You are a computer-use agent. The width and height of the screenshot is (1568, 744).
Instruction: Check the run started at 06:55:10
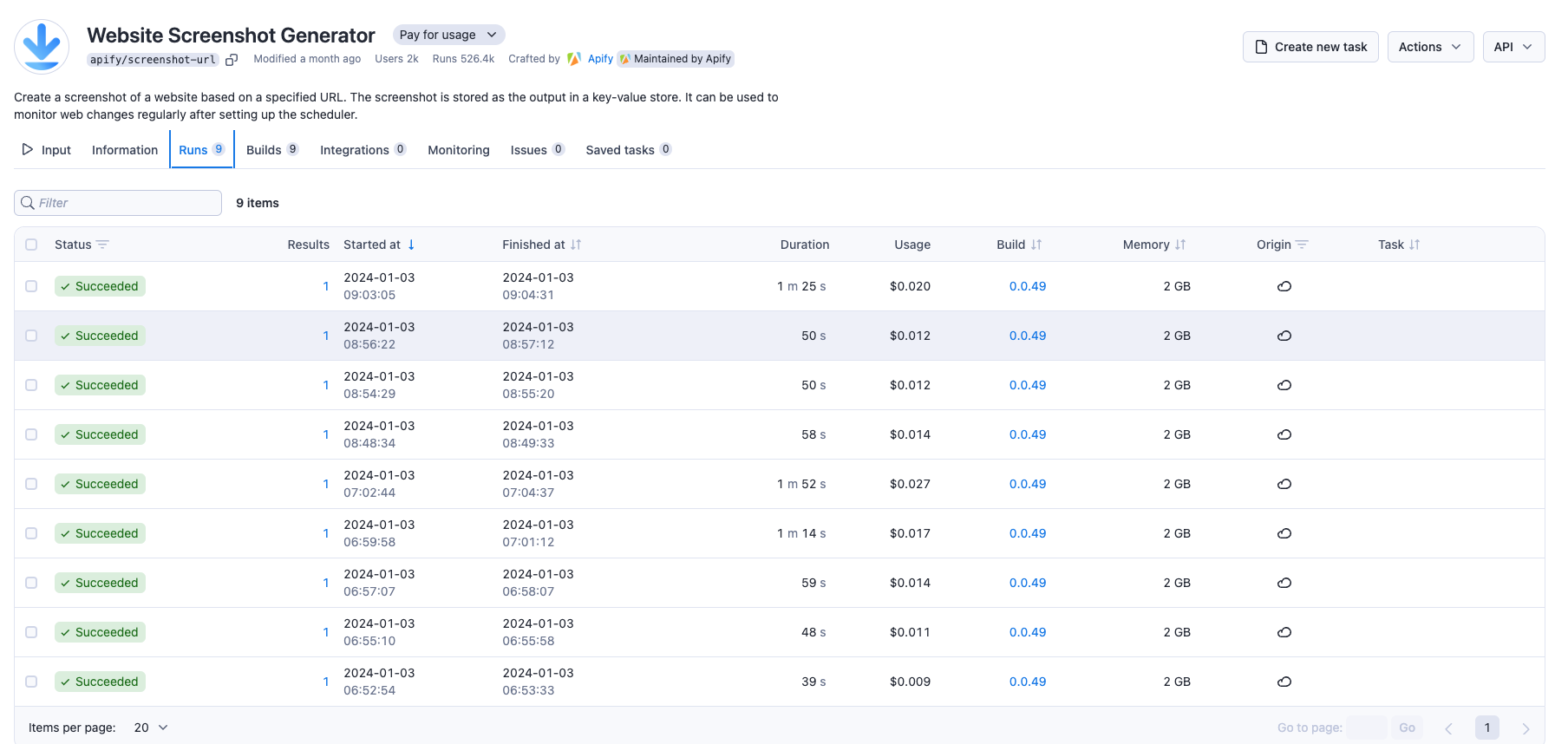(x=31, y=632)
